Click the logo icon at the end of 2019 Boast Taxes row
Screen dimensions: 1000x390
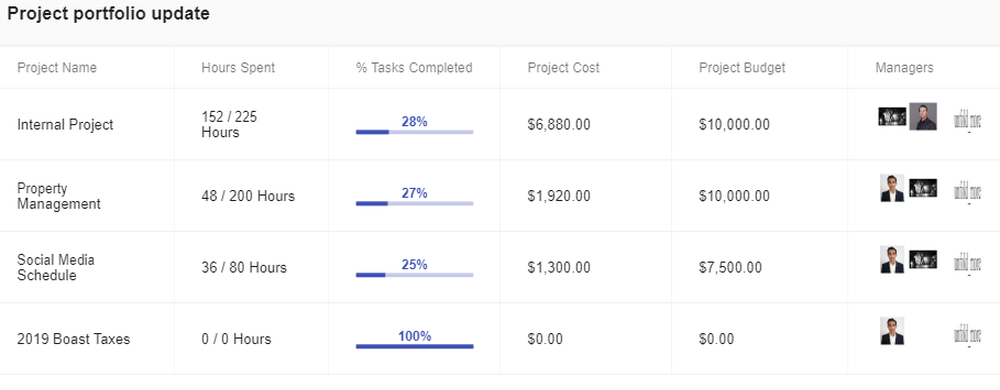click(x=967, y=334)
